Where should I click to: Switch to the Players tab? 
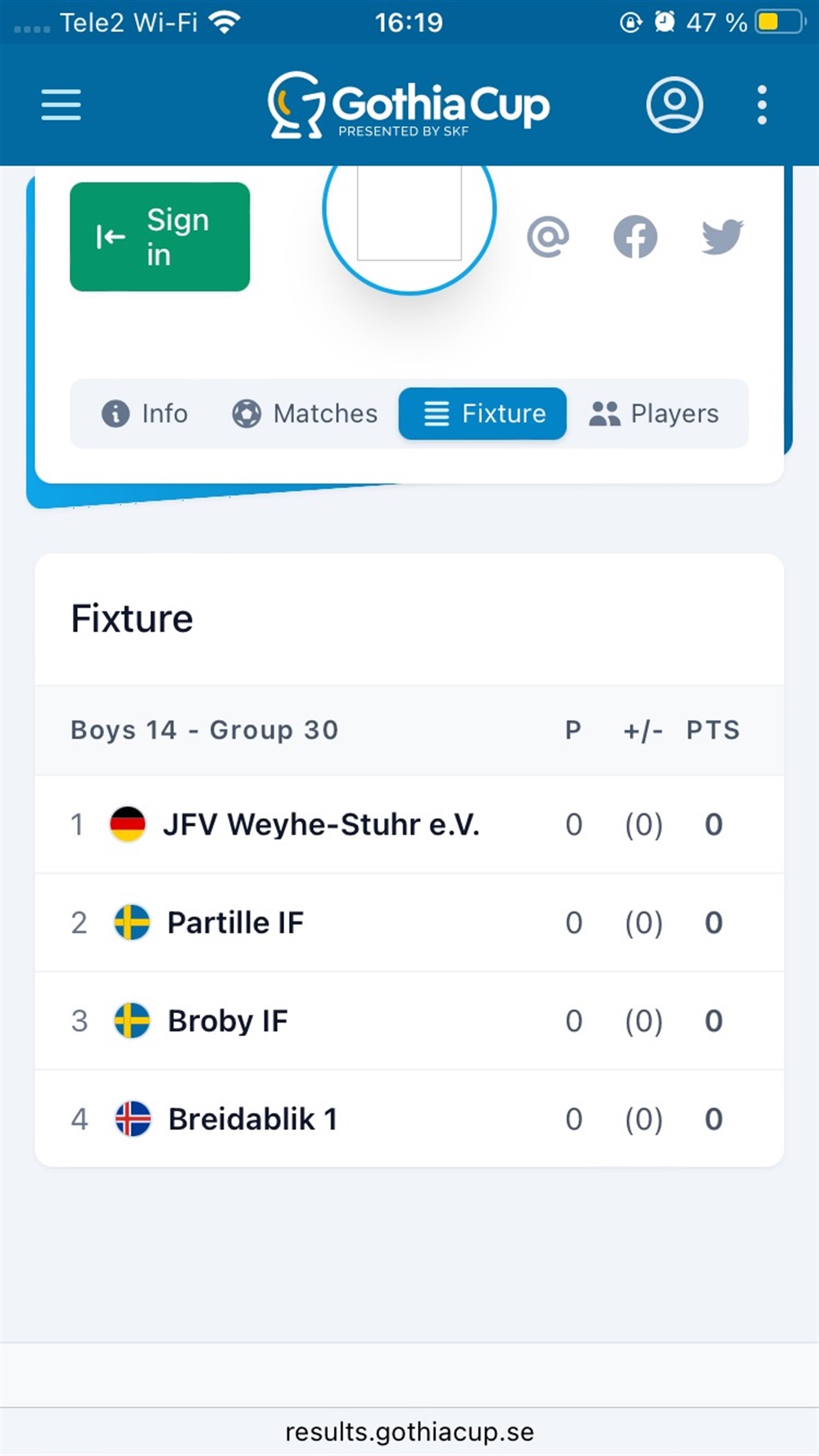coord(654,414)
